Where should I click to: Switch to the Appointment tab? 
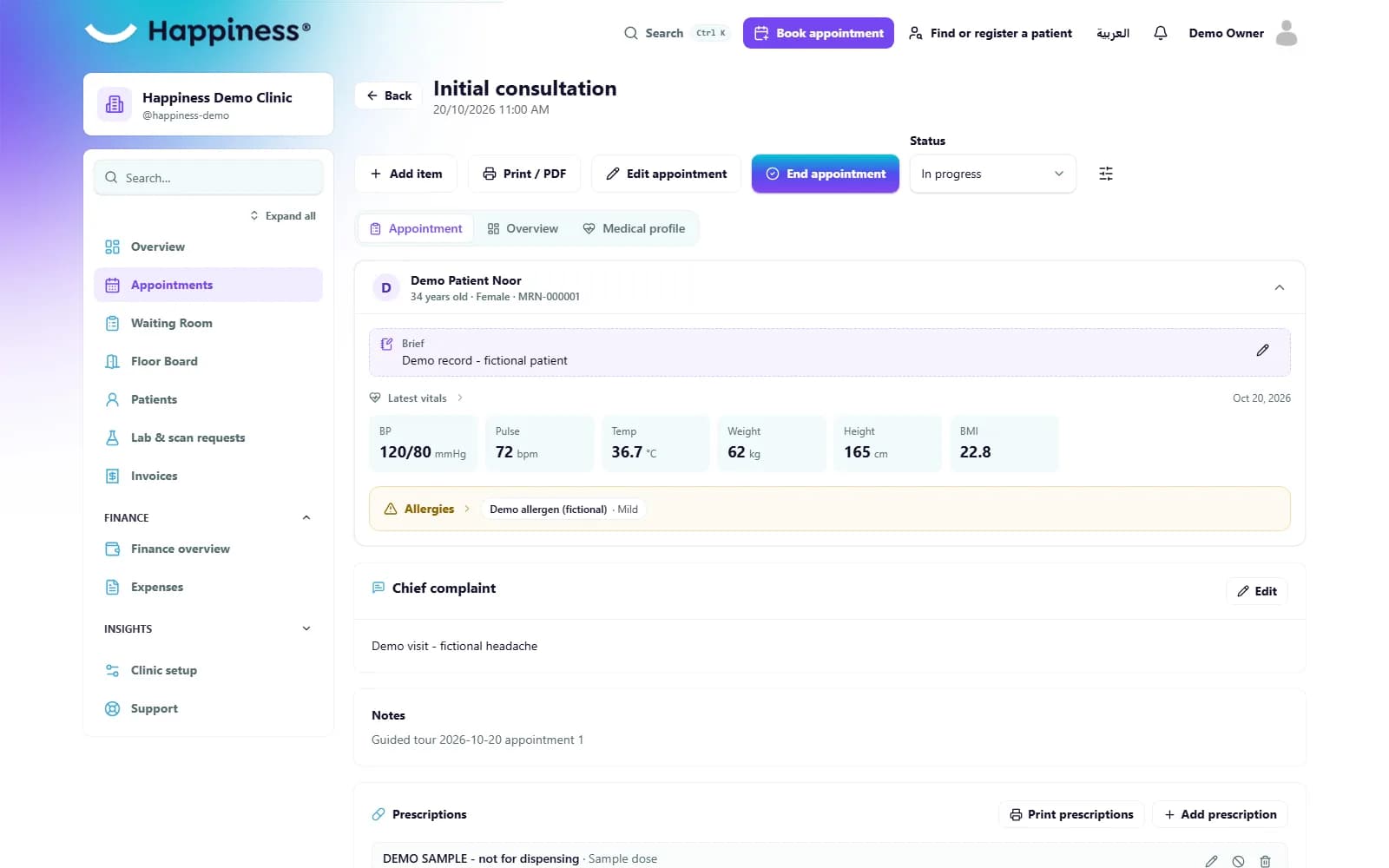(x=416, y=228)
